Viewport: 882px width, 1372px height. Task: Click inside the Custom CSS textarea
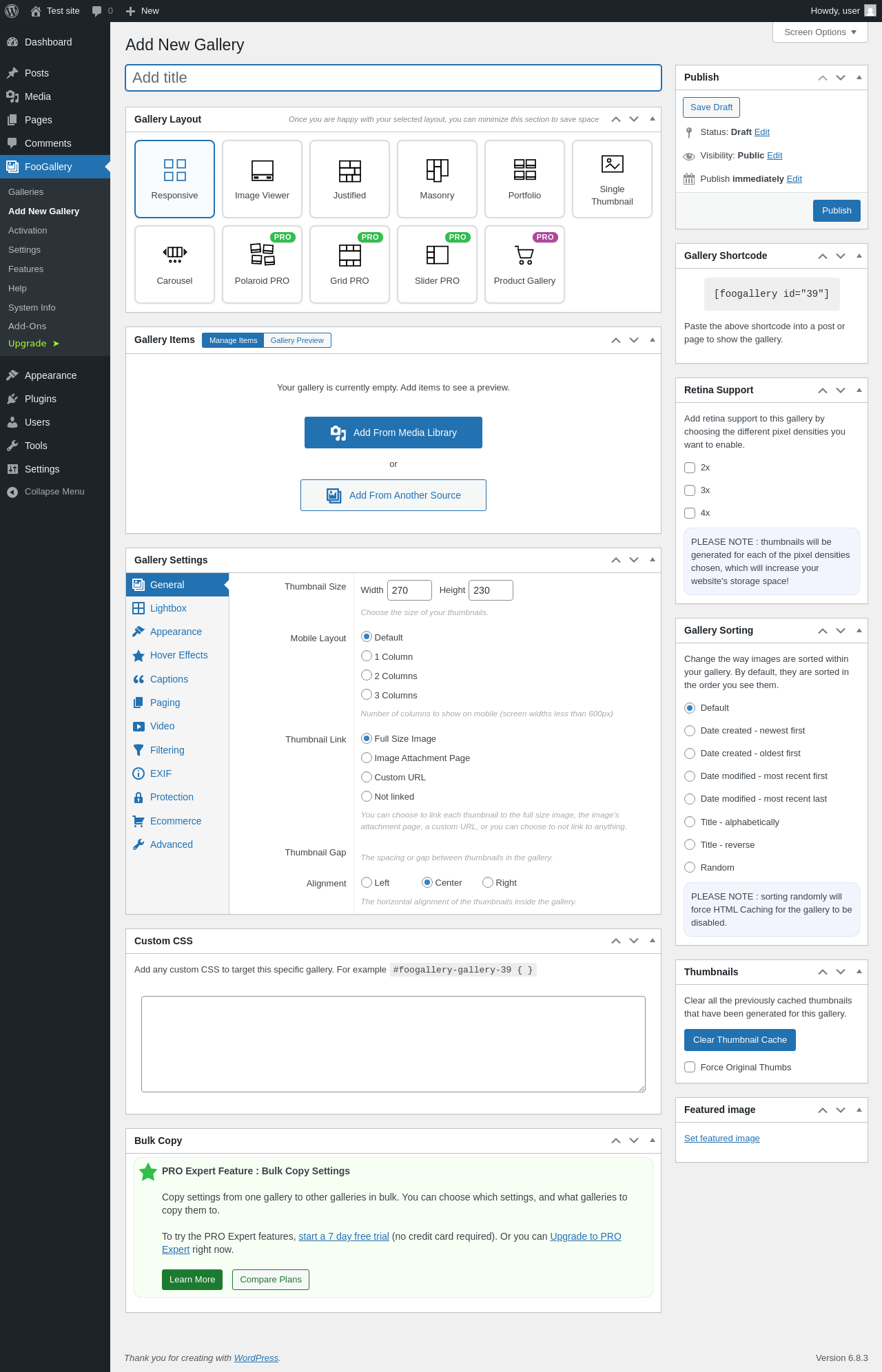[393, 1044]
